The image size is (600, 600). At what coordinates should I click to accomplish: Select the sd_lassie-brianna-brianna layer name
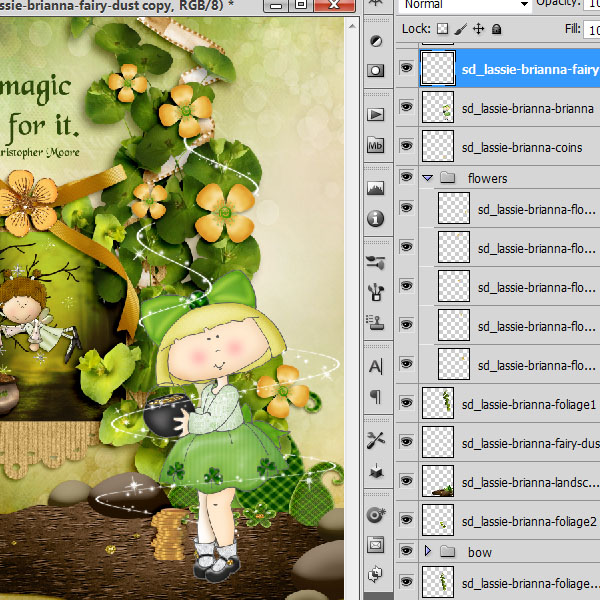tap(528, 109)
